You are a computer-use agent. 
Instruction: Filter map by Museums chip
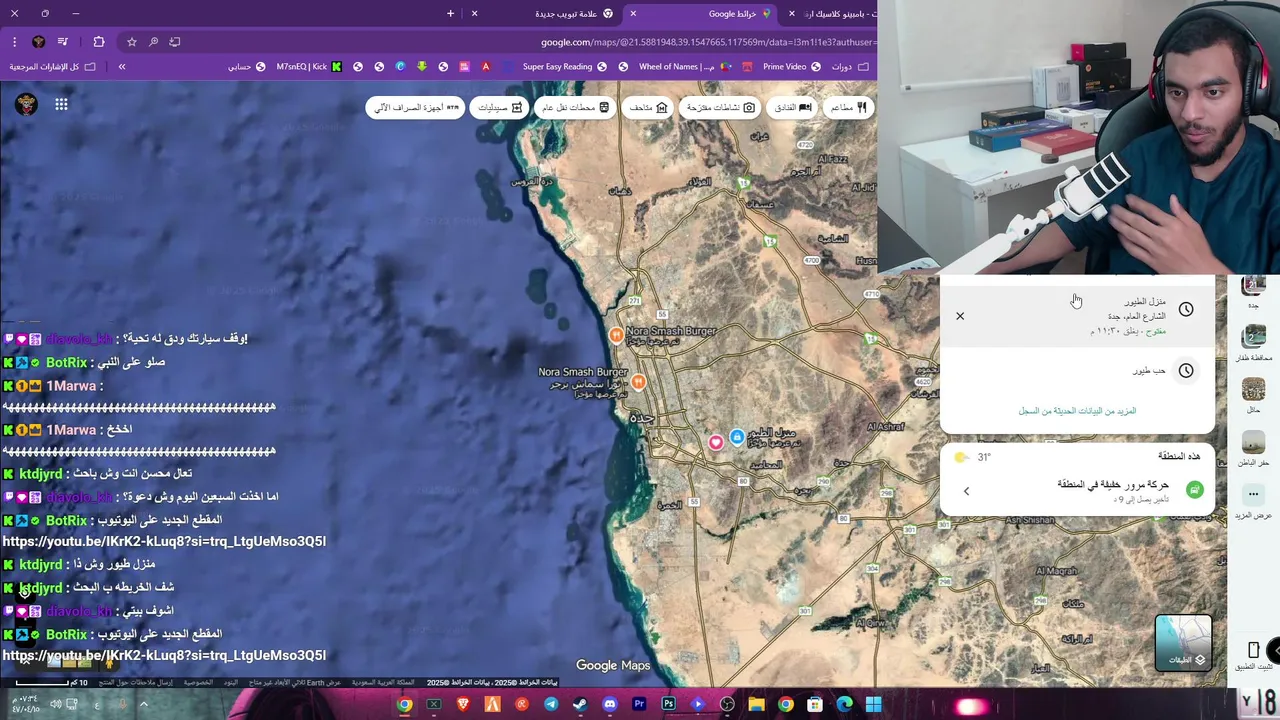(x=647, y=107)
